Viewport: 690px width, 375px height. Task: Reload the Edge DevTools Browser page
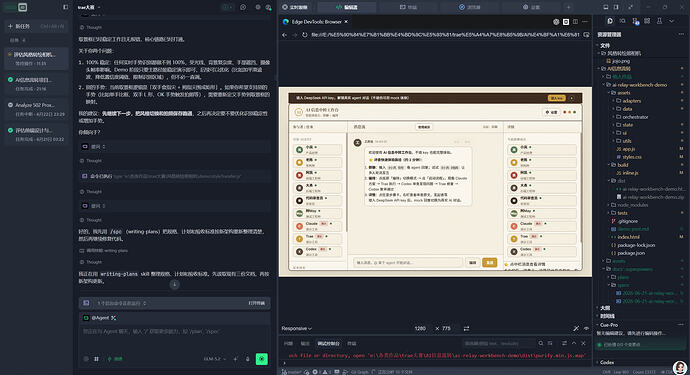point(305,35)
